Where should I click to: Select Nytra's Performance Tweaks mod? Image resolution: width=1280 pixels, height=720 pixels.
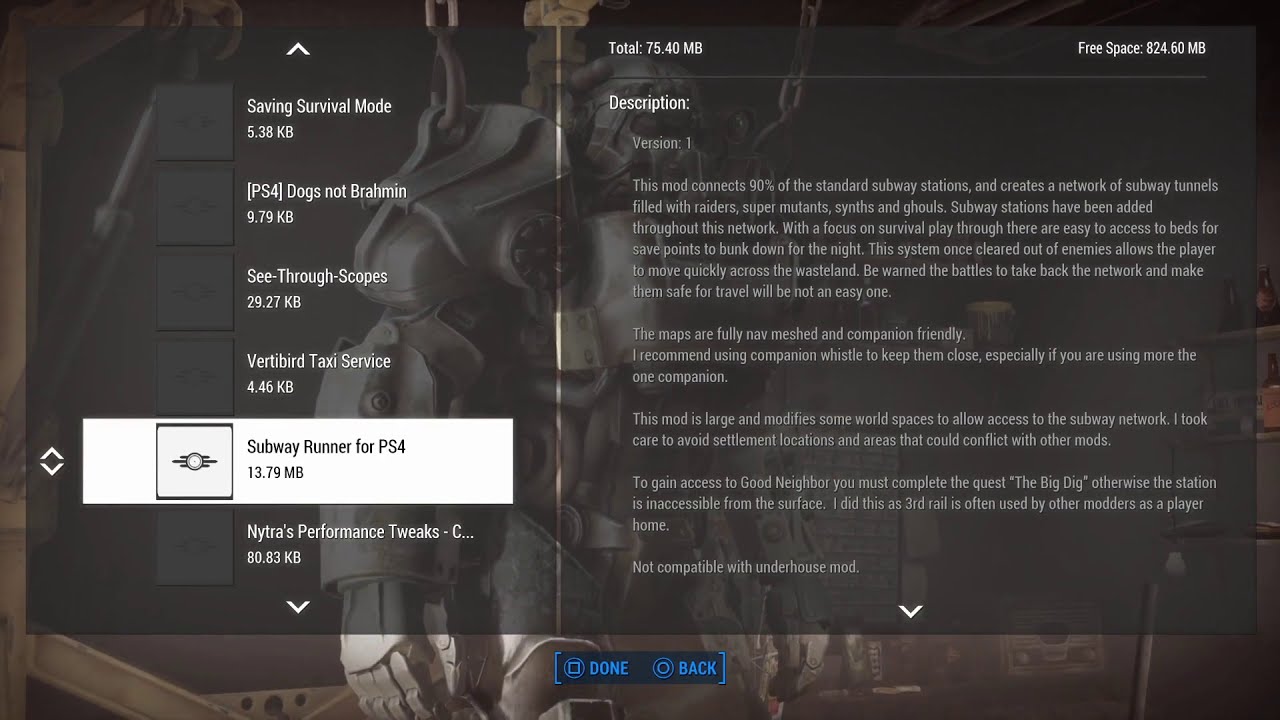pyautogui.click(x=298, y=545)
